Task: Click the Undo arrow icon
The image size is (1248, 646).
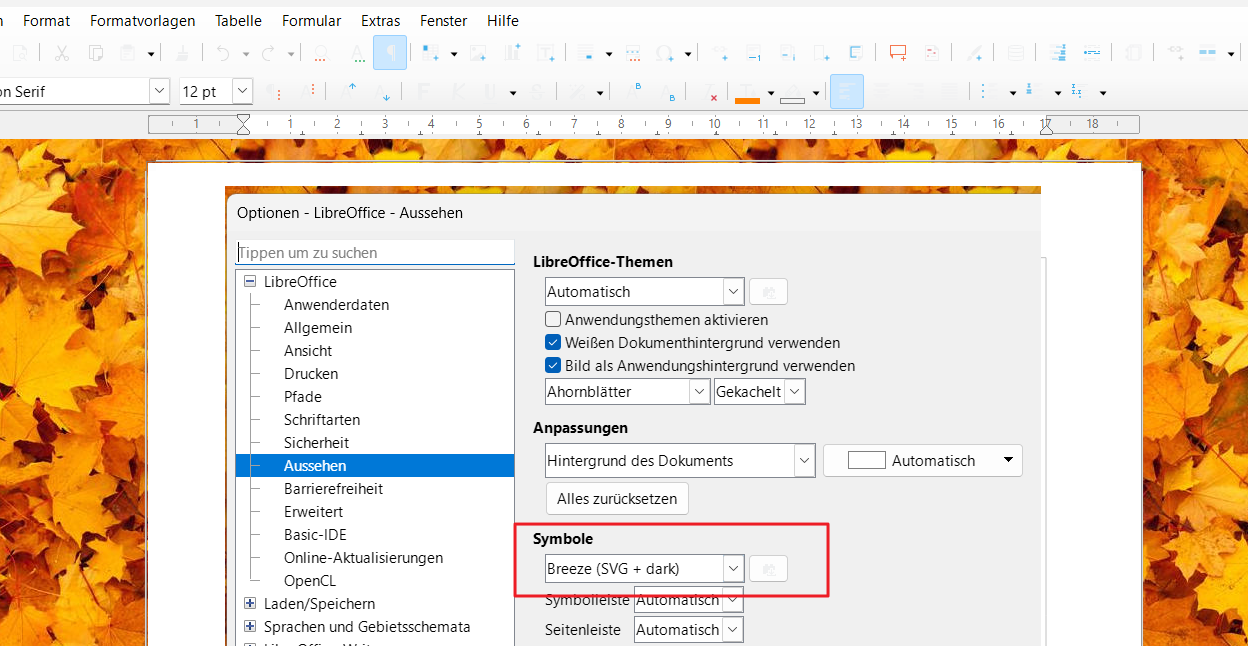Action: [222, 53]
